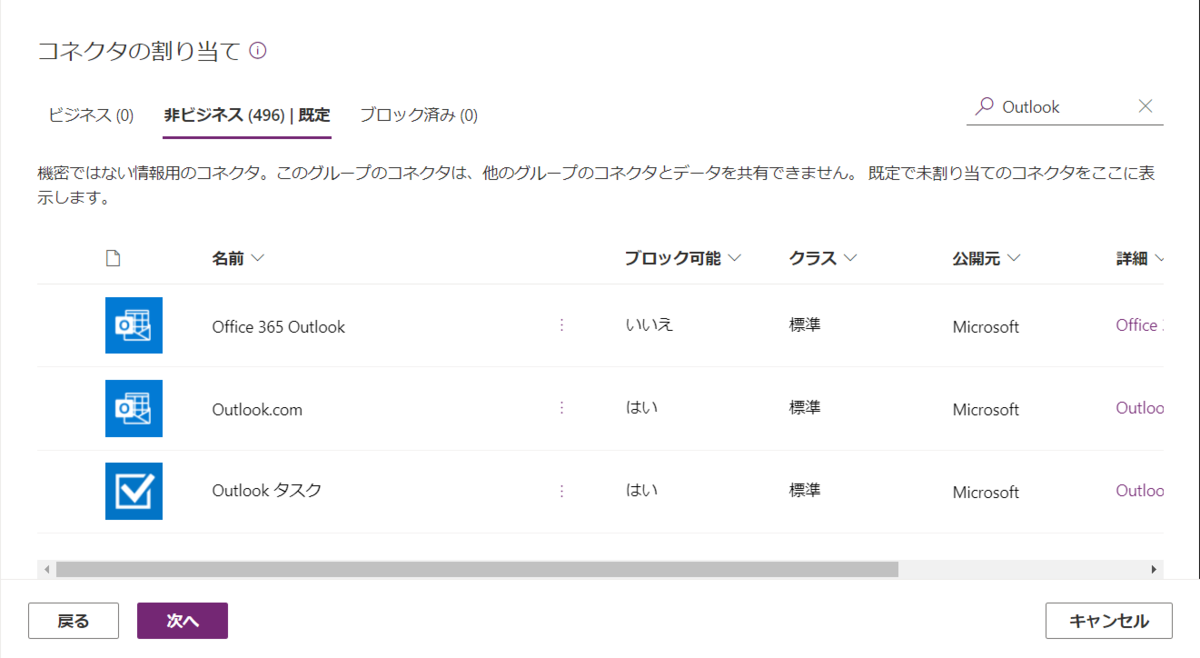Open more options for Outlook タスク
The image size is (1200, 658).
pyautogui.click(x=561, y=491)
